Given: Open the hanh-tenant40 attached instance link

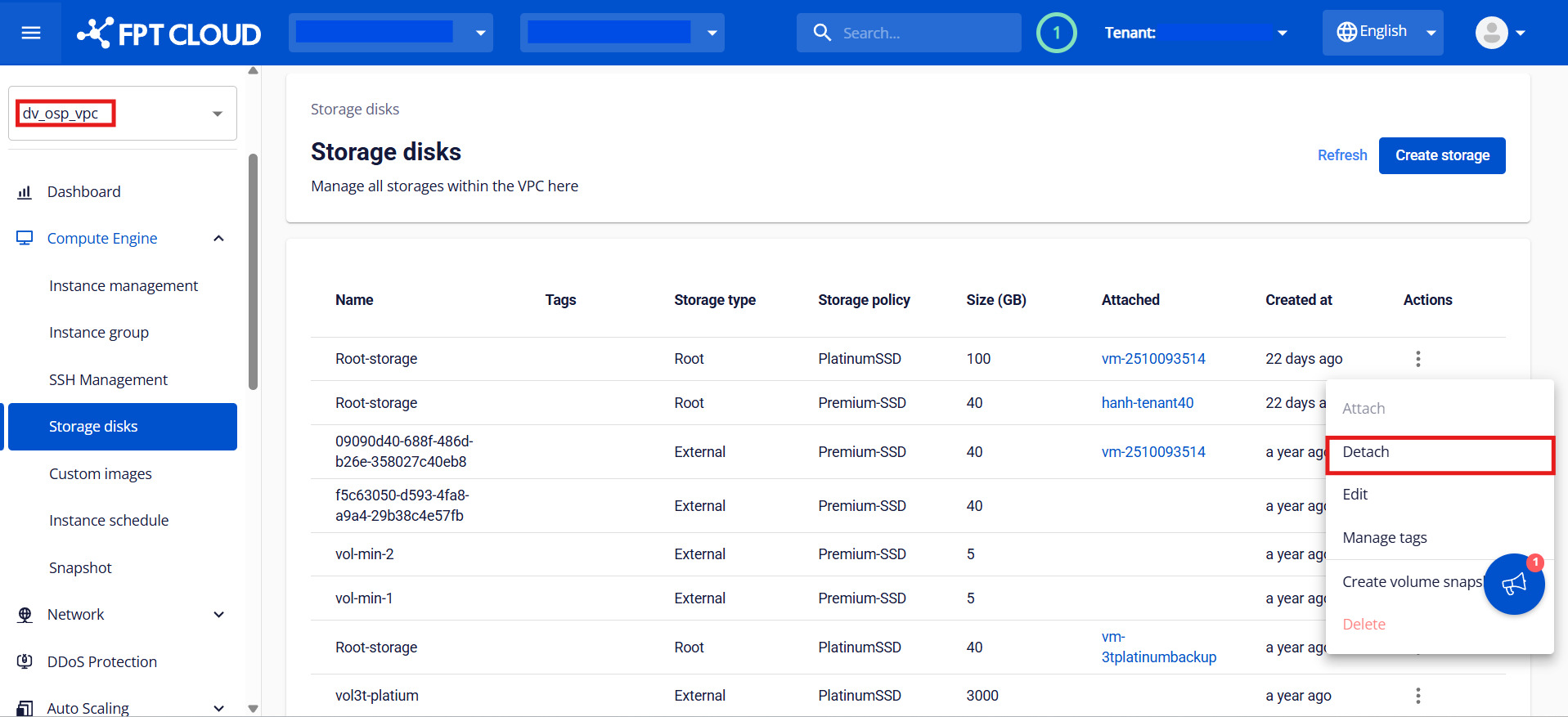Looking at the screenshot, I should [1147, 403].
